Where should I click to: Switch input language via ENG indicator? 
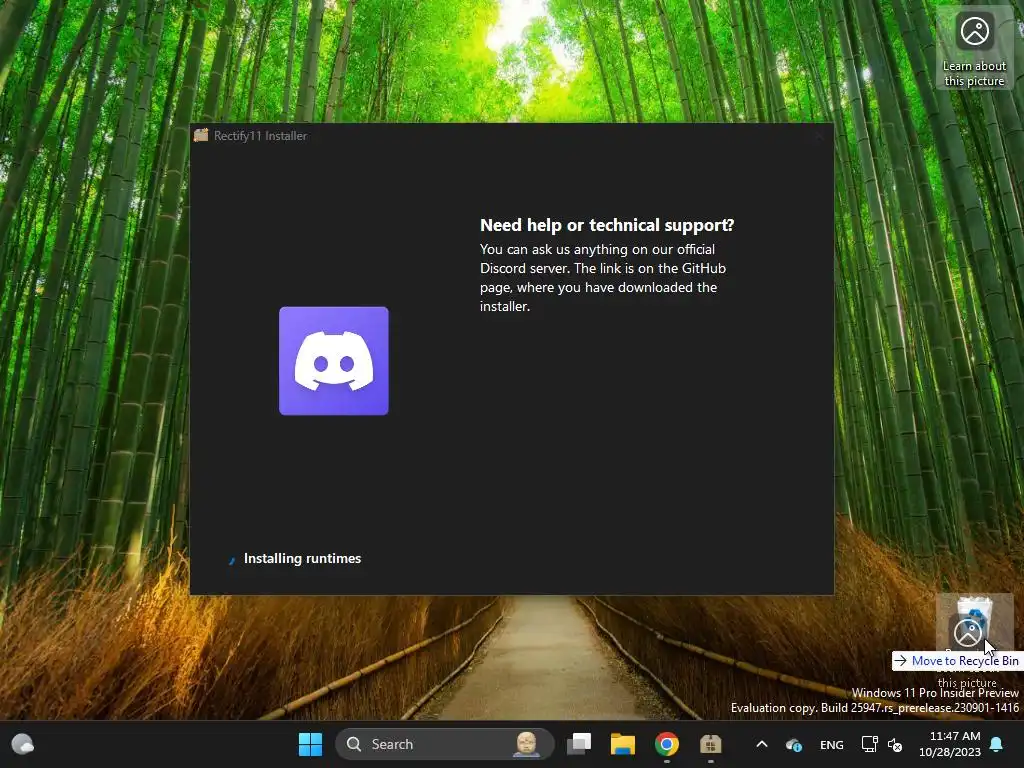831,744
